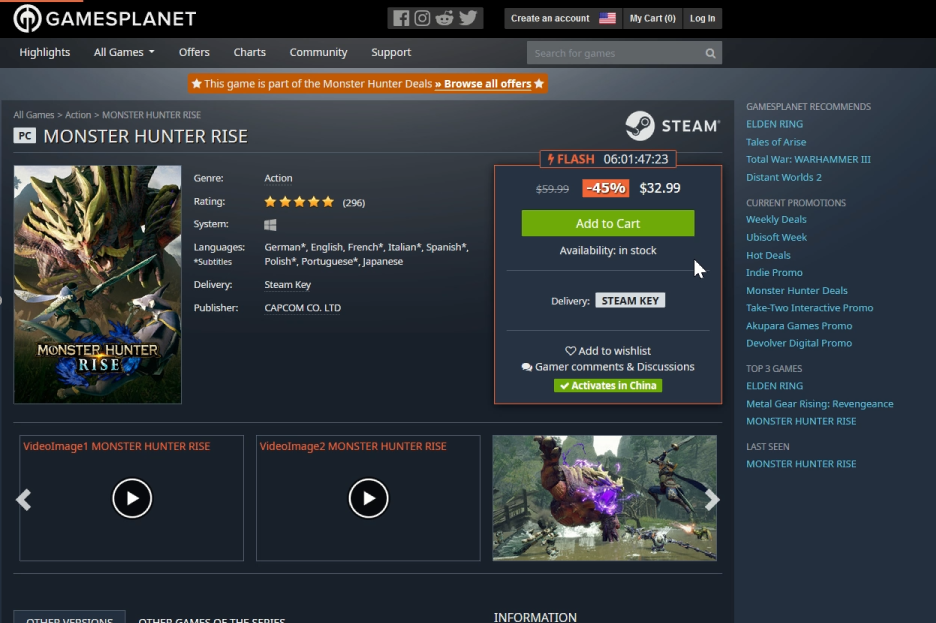The image size is (936, 623).
Task: Click the All Games breadcrumb
Action: 33,115
